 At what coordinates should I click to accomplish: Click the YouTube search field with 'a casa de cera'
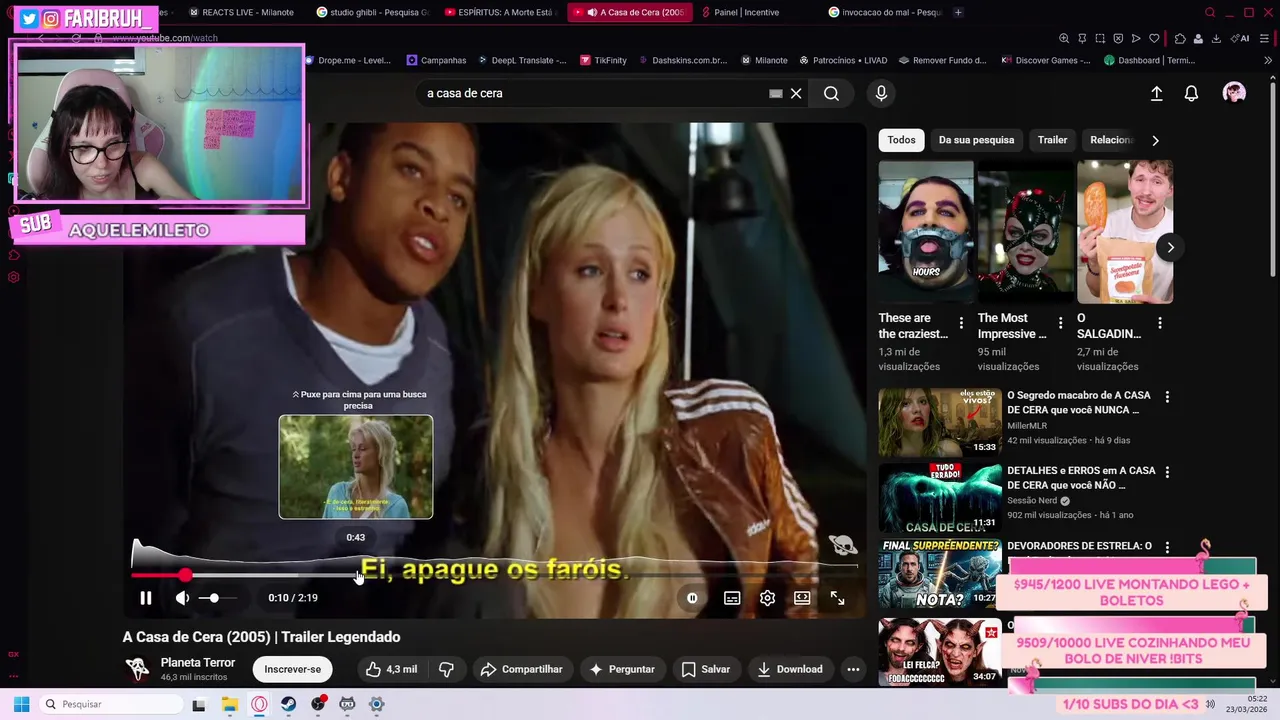point(590,93)
